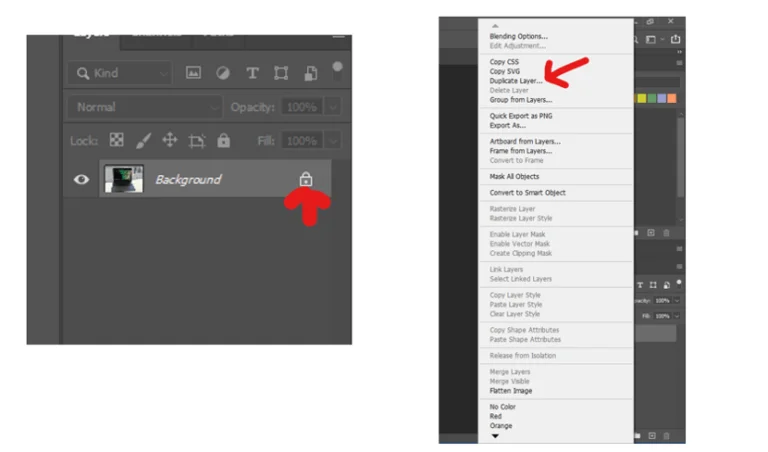The image size is (768, 452).
Task: Expand the Fill slider arrow in left panel
Action: tap(333, 141)
